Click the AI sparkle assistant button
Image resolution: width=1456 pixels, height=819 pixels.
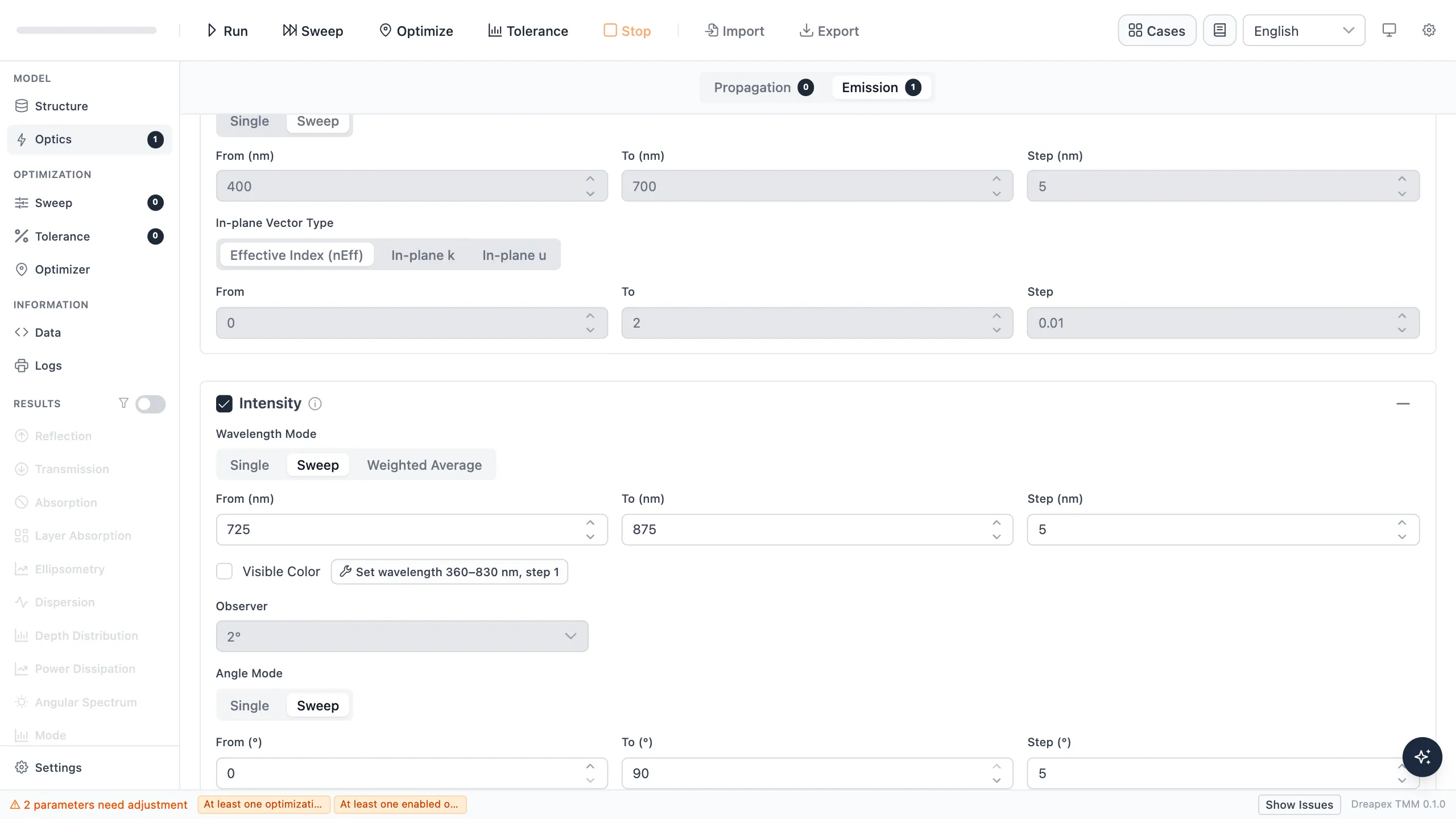pyautogui.click(x=1422, y=757)
